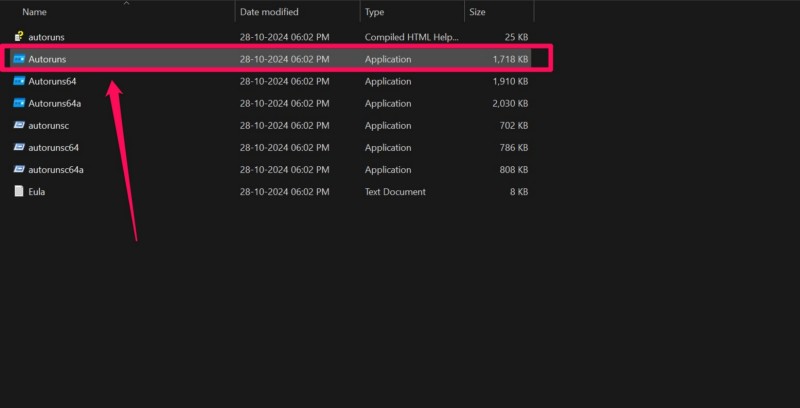
Task: Select the Eula text document icon
Action: (19, 191)
